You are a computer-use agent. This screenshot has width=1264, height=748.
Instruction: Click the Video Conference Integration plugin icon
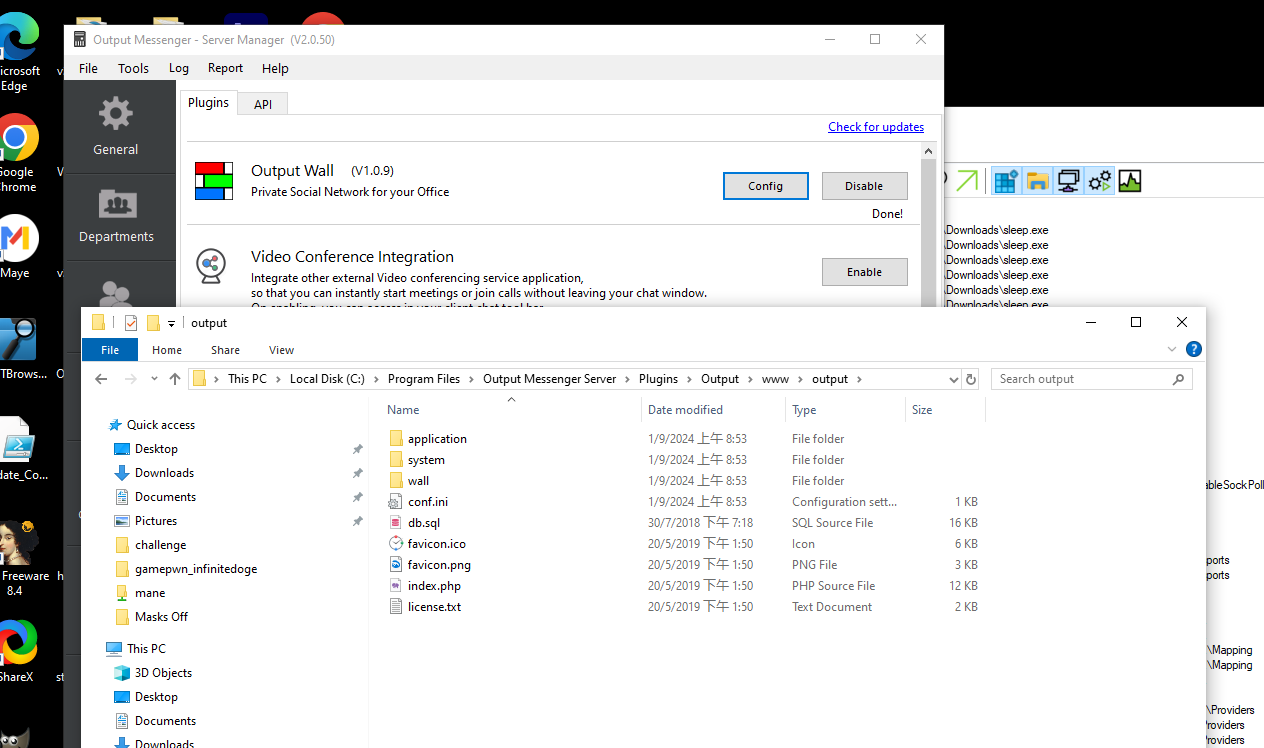(x=210, y=266)
